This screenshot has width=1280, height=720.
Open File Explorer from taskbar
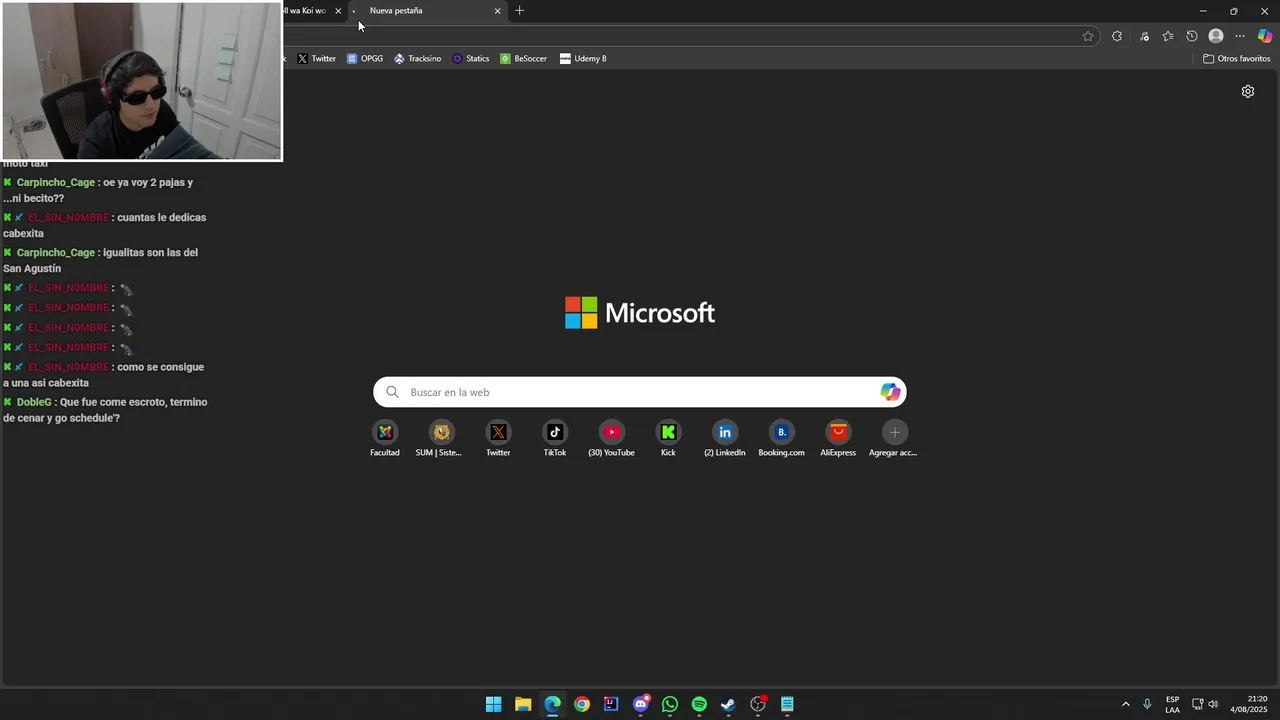[x=523, y=704]
